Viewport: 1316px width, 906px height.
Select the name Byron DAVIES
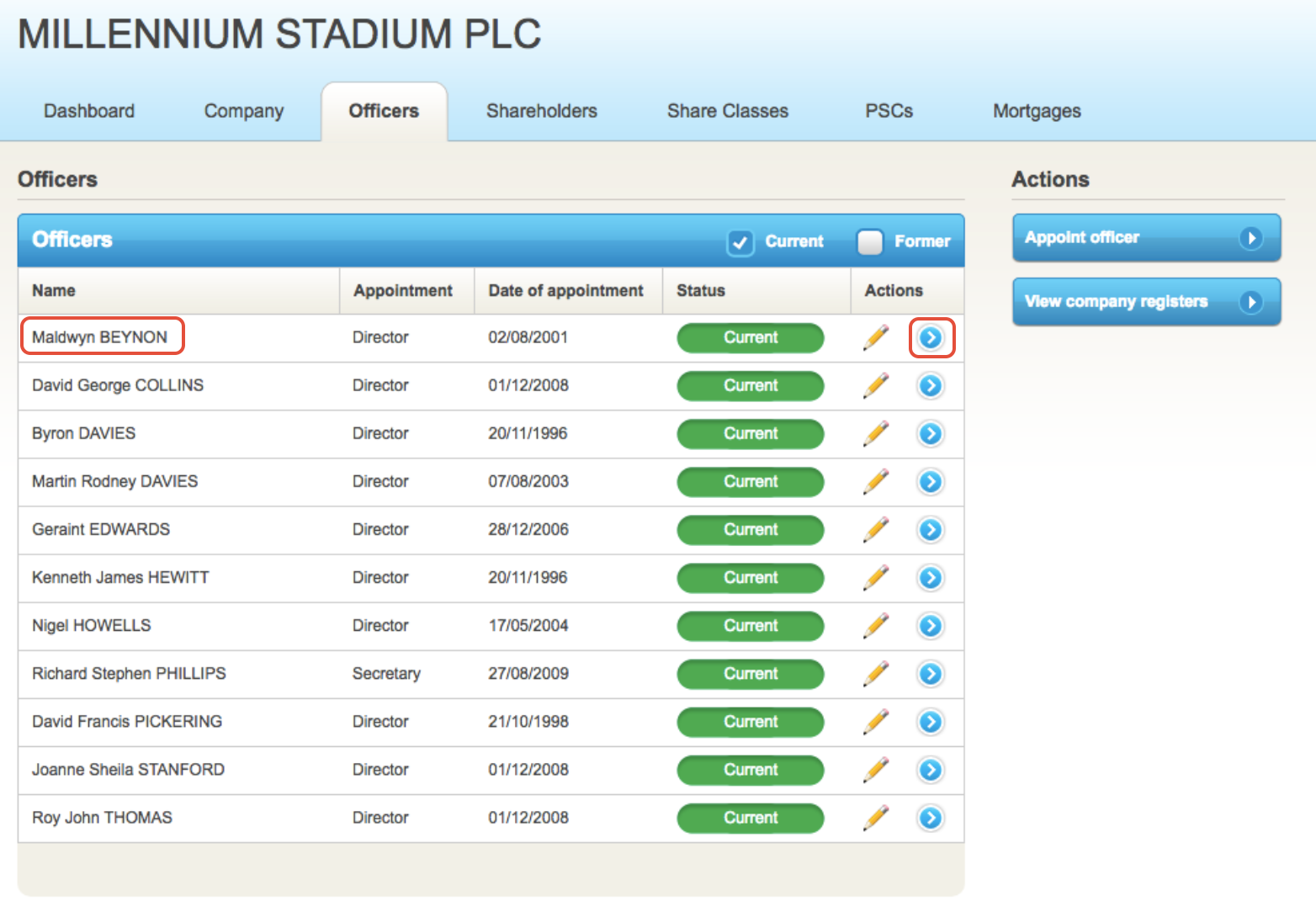[x=83, y=433]
